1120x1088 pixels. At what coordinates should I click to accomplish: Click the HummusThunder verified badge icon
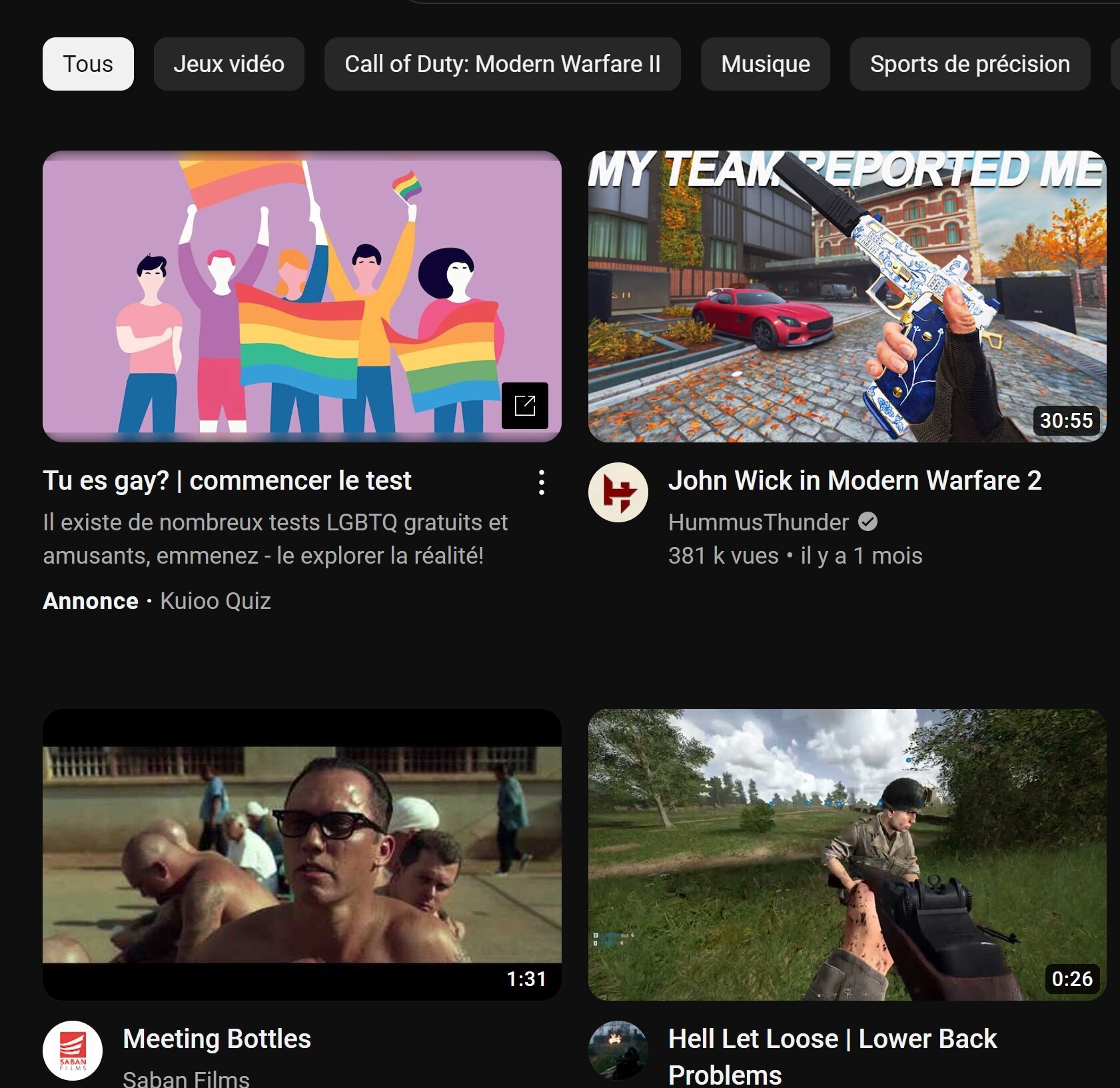tap(867, 522)
